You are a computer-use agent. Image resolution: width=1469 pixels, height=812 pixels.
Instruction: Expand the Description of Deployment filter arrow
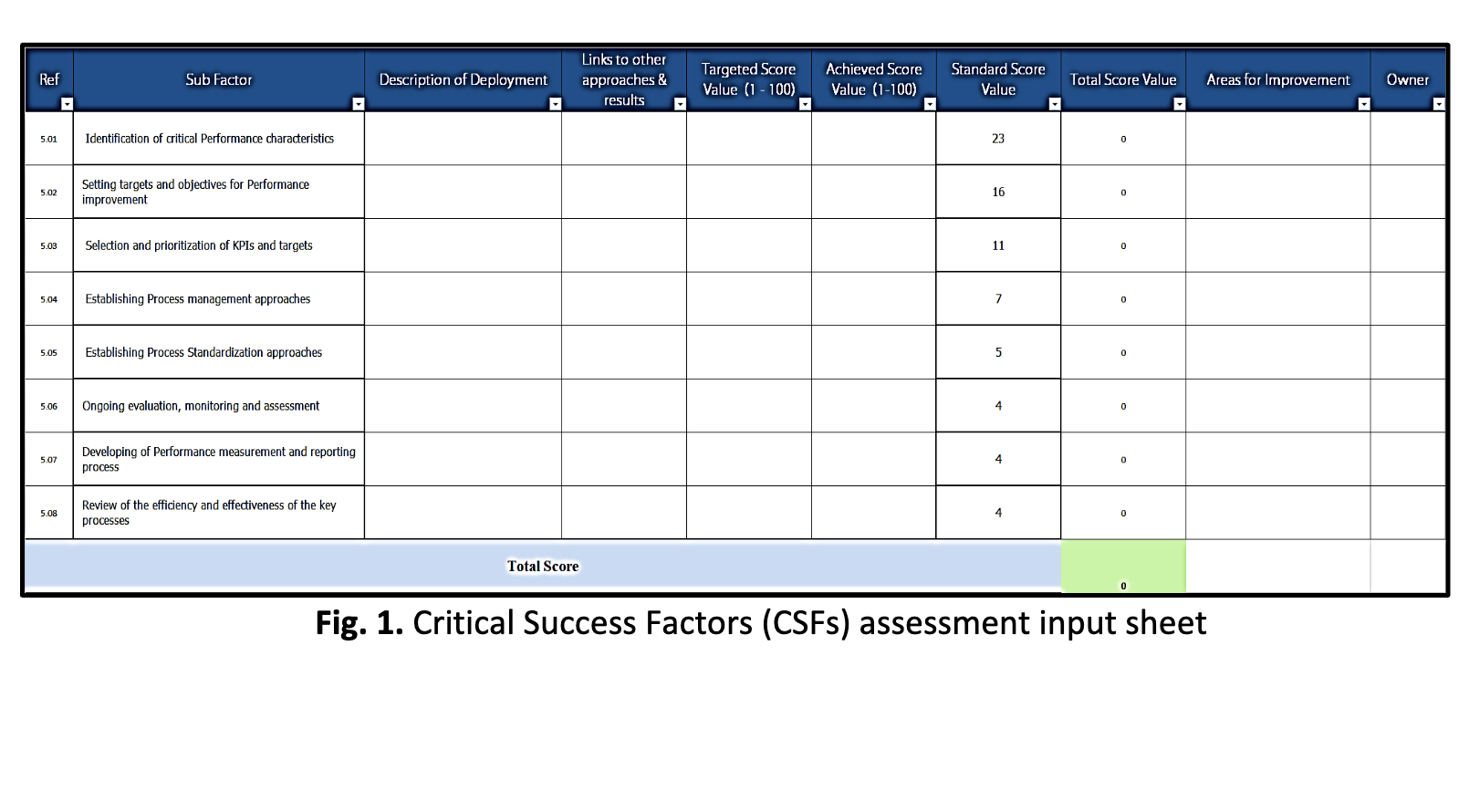555,104
